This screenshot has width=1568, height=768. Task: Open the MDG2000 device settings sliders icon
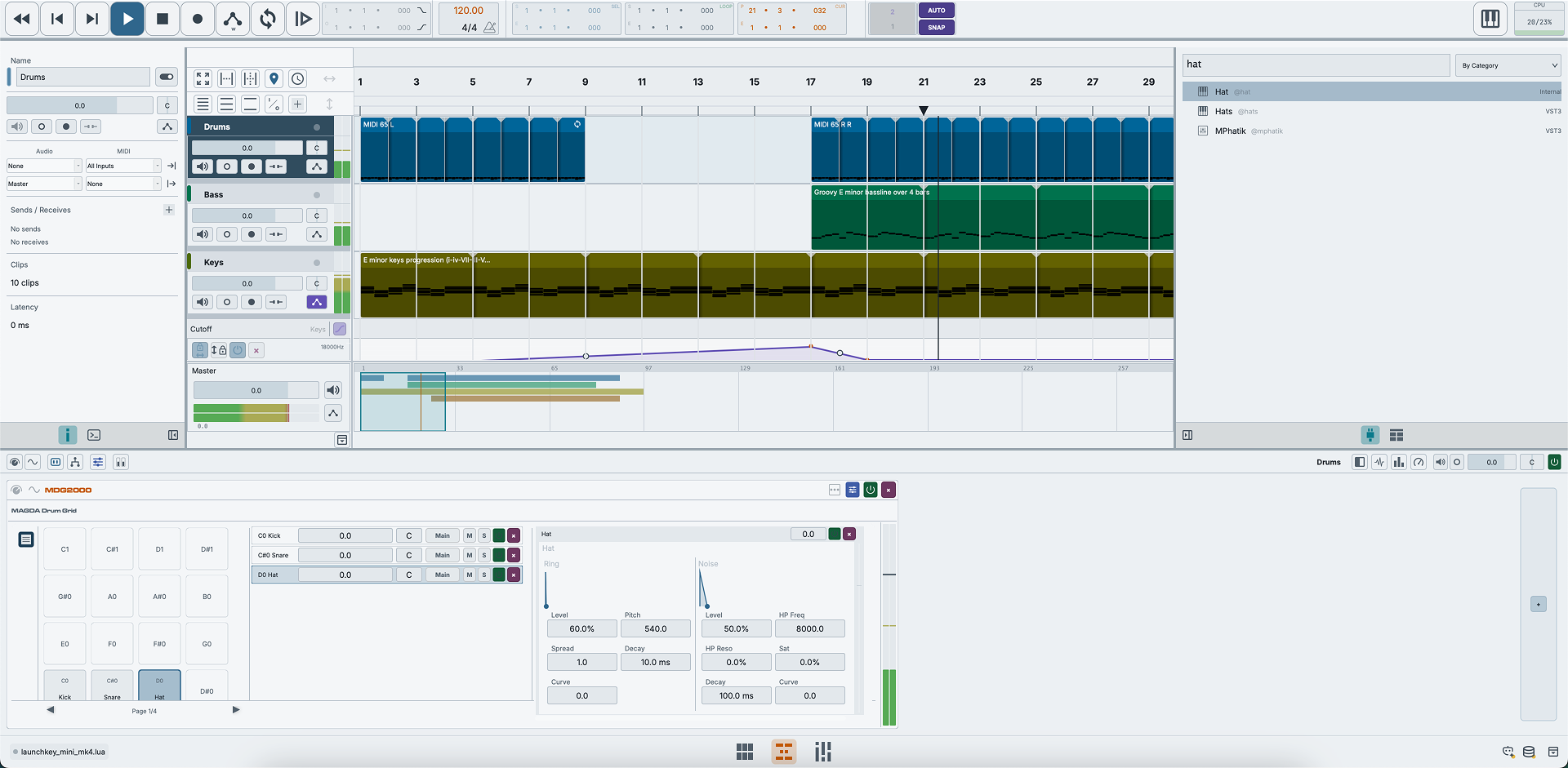(853, 490)
